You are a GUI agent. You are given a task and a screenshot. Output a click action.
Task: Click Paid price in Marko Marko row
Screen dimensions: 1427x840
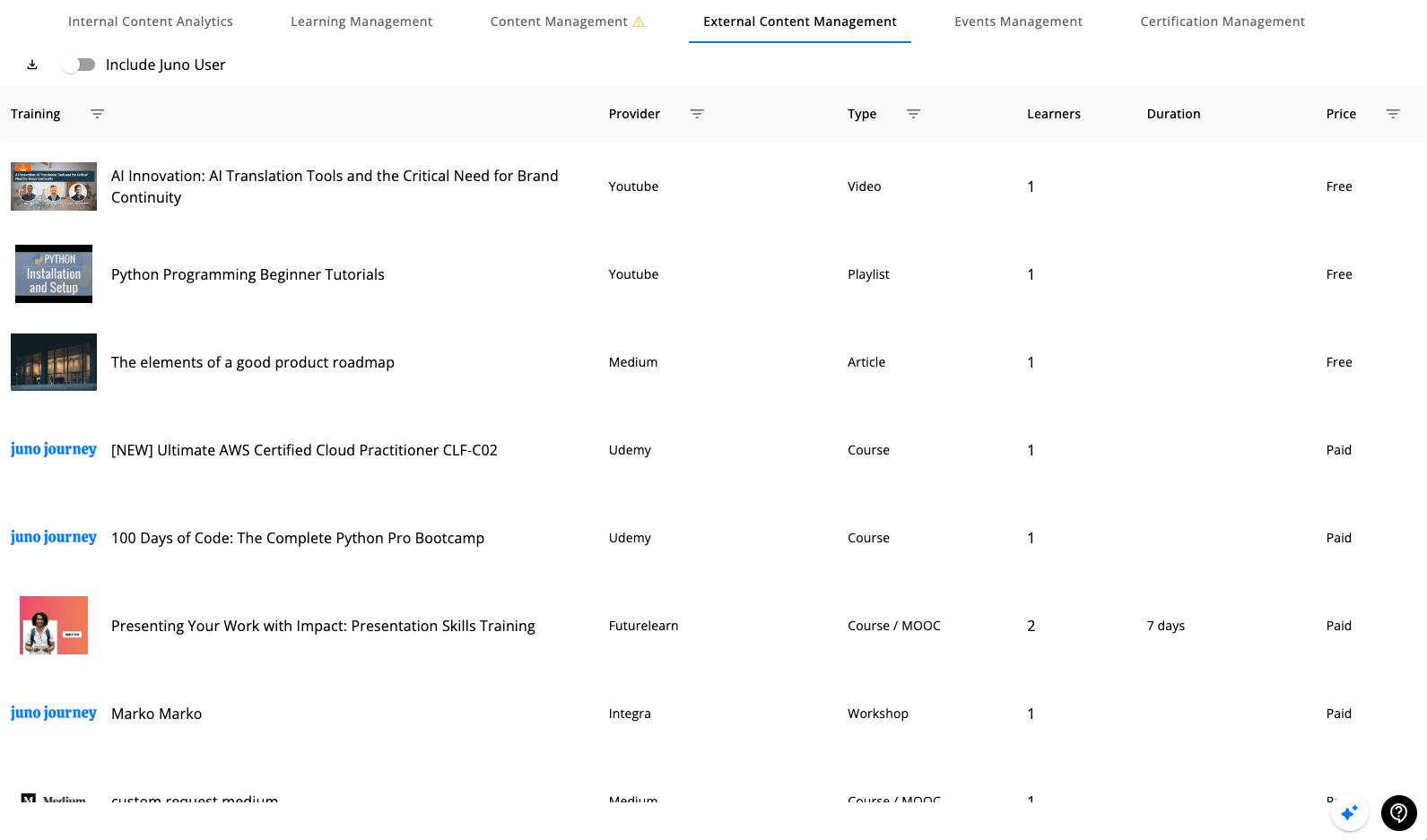coord(1338,714)
